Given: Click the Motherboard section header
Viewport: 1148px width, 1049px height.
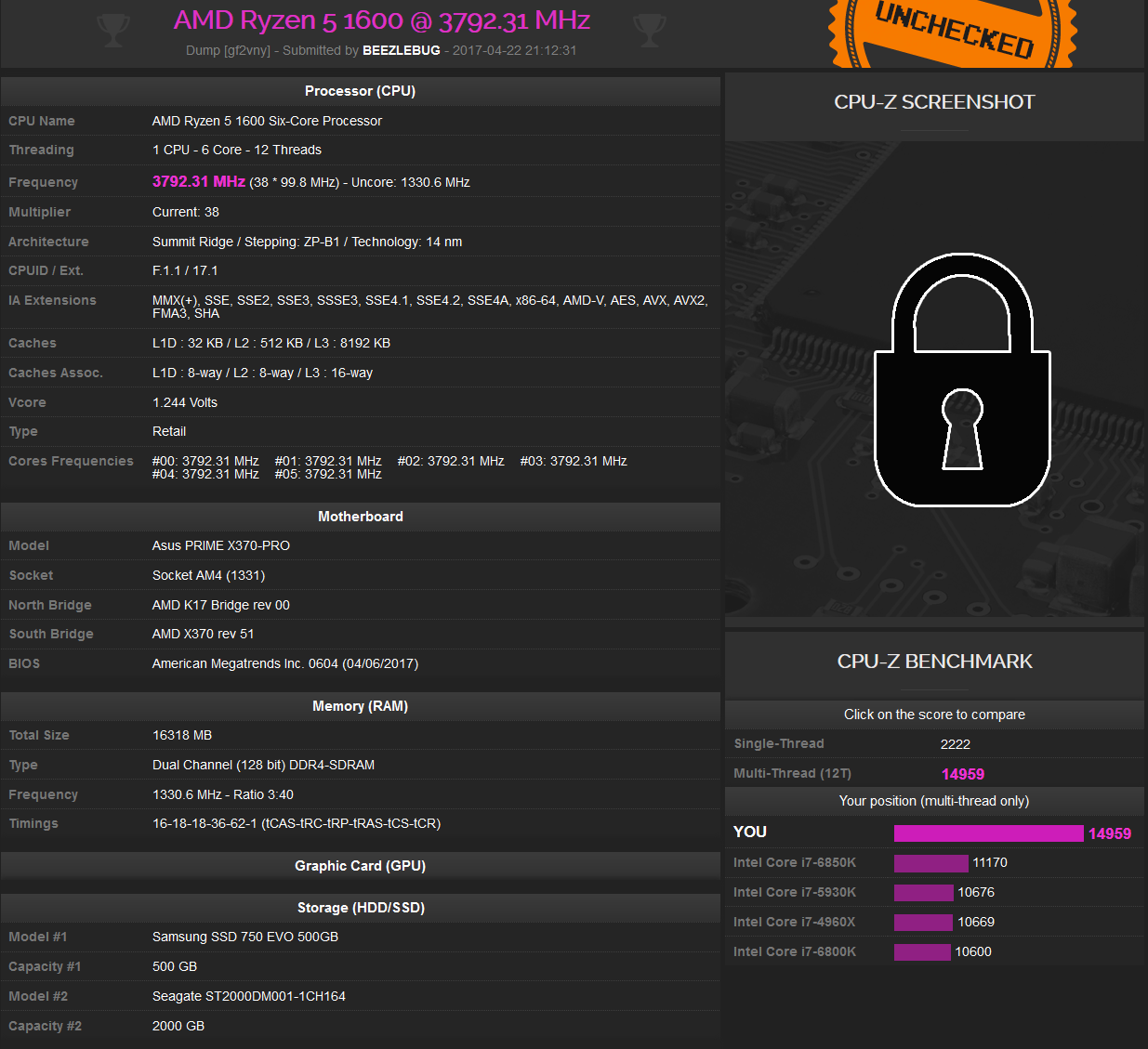Looking at the screenshot, I should [x=361, y=517].
